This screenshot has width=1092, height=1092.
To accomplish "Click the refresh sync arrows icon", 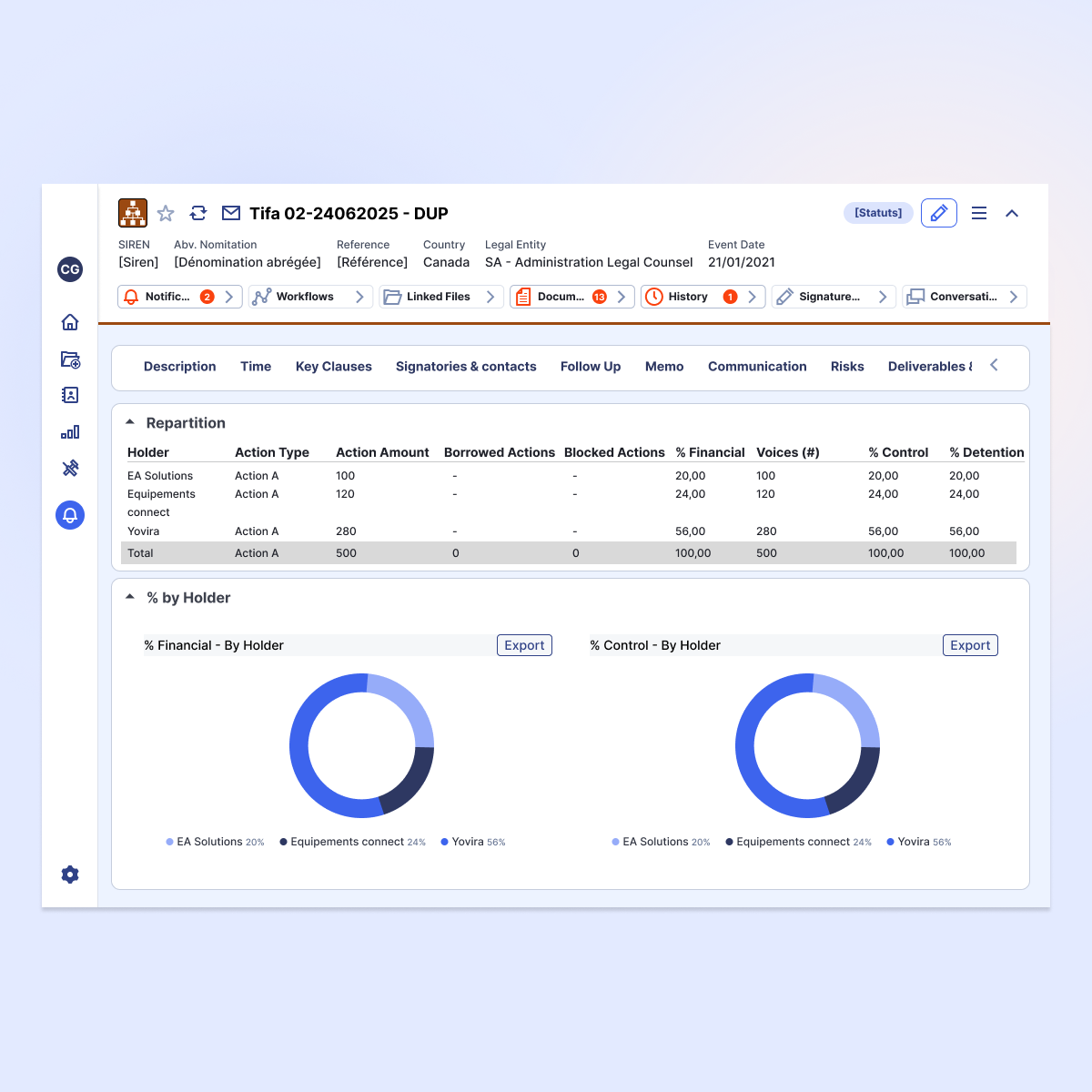I will point(198,213).
